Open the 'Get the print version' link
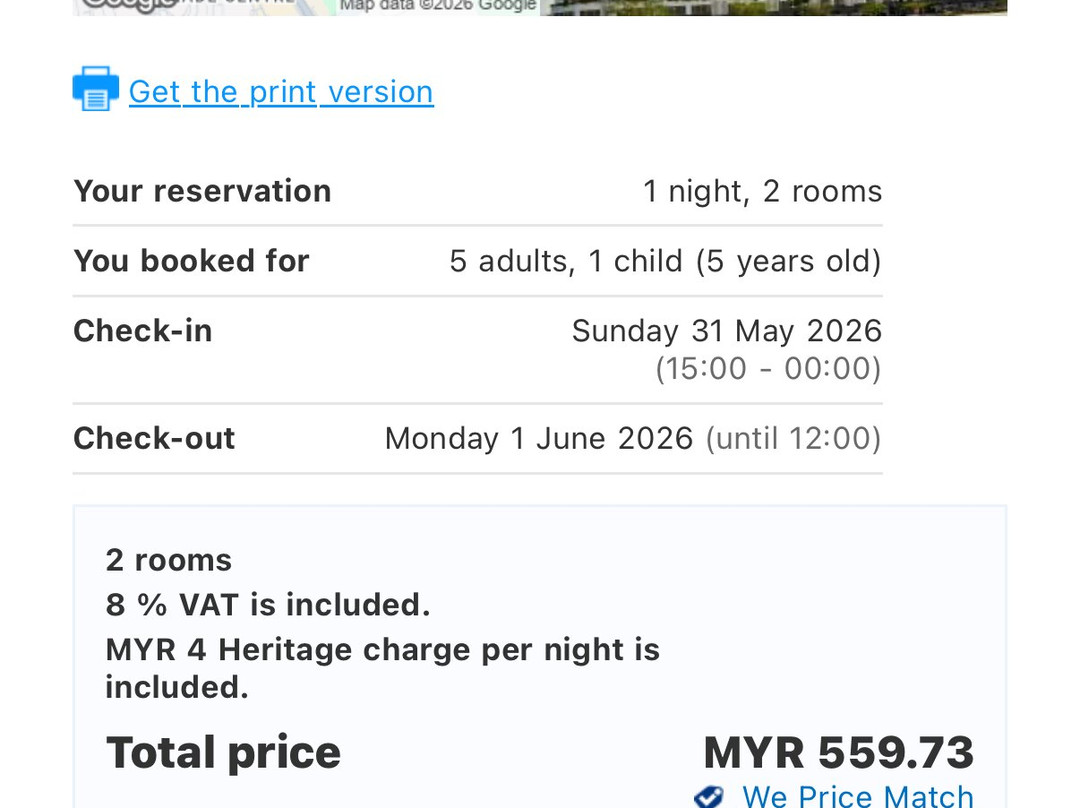This screenshot has height=808, width=1080. pyautogui.click(x=281, y=92)
